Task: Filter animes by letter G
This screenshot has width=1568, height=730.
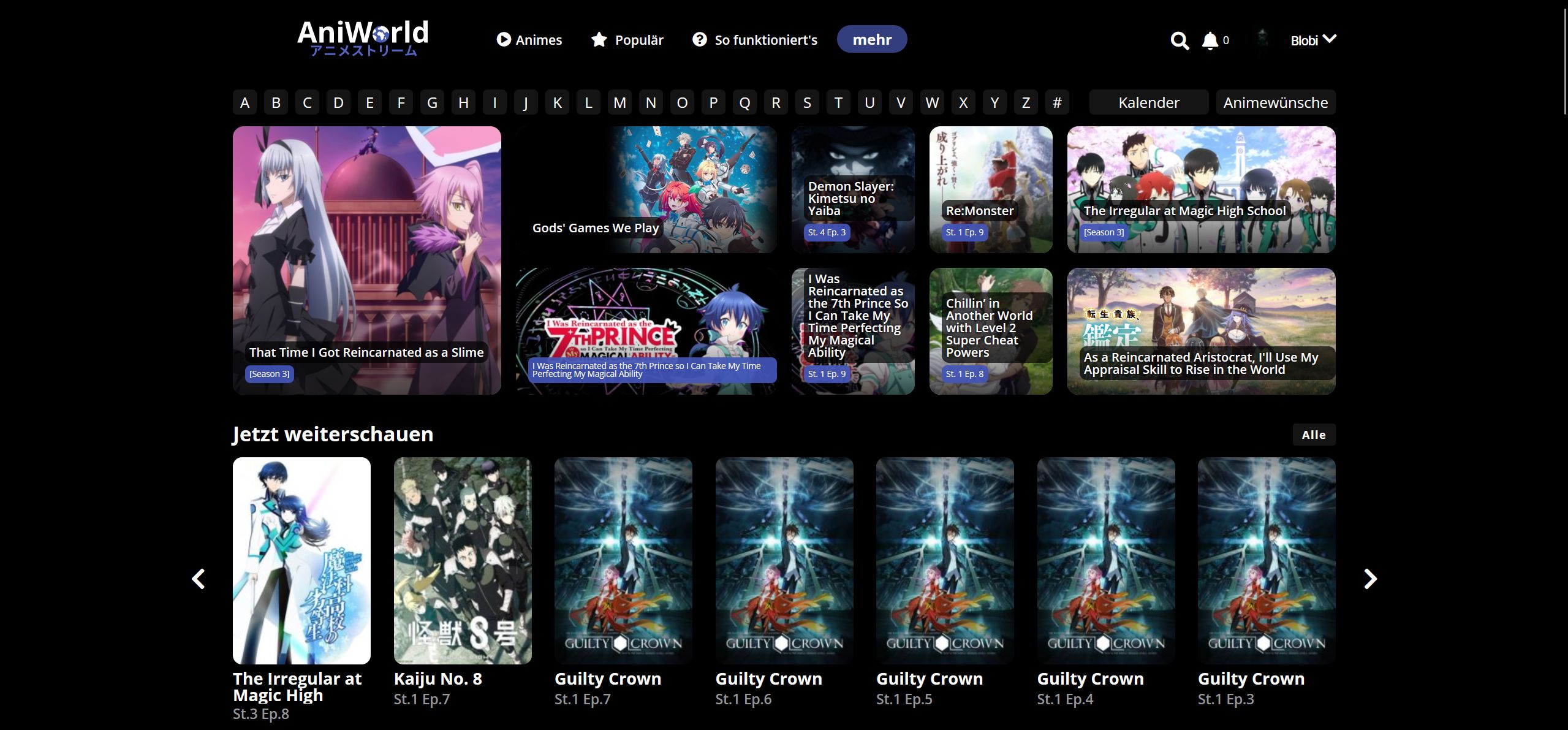Action: (432, 102)
